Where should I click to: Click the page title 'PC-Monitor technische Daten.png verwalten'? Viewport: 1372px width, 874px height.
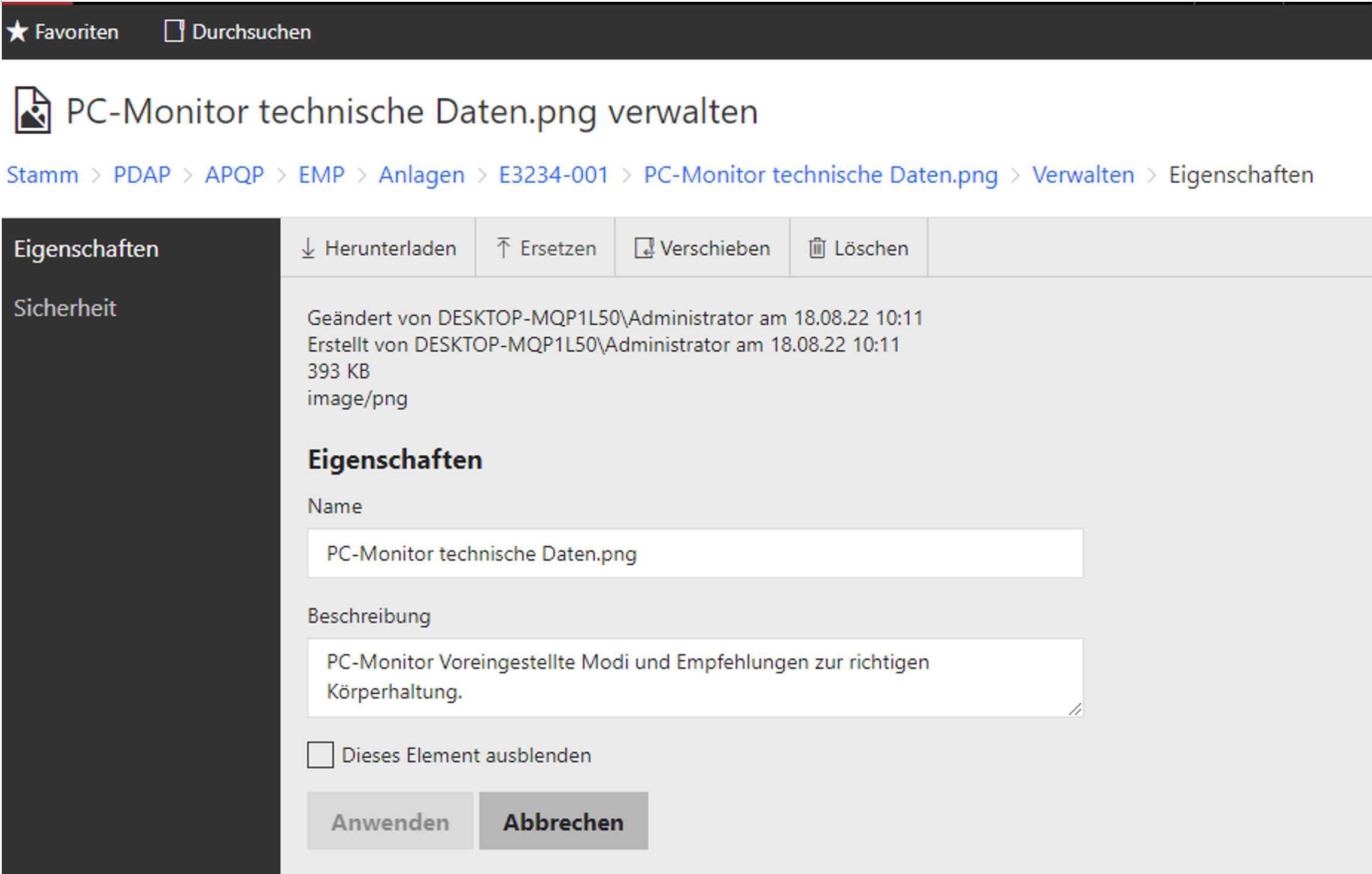412,111
